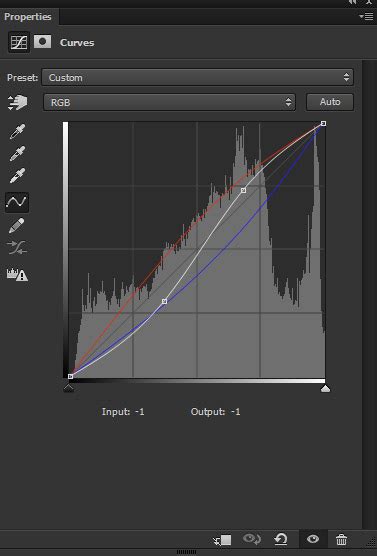Activate the on-image targeted adjustment hand tool

(x=17, y=102)
